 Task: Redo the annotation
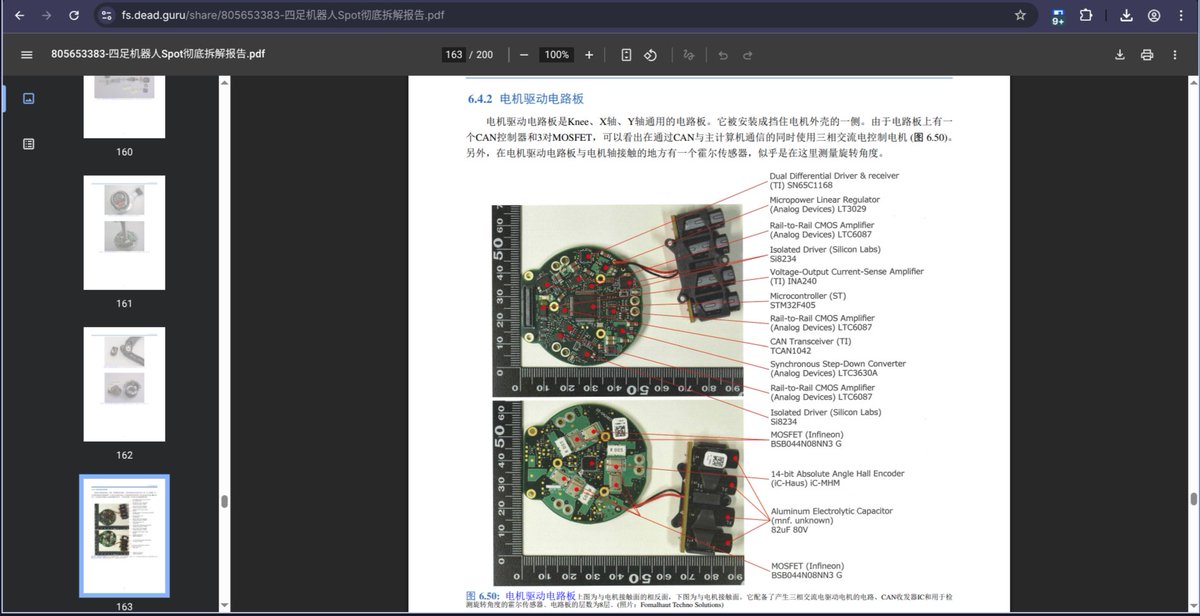pos(747,55)
